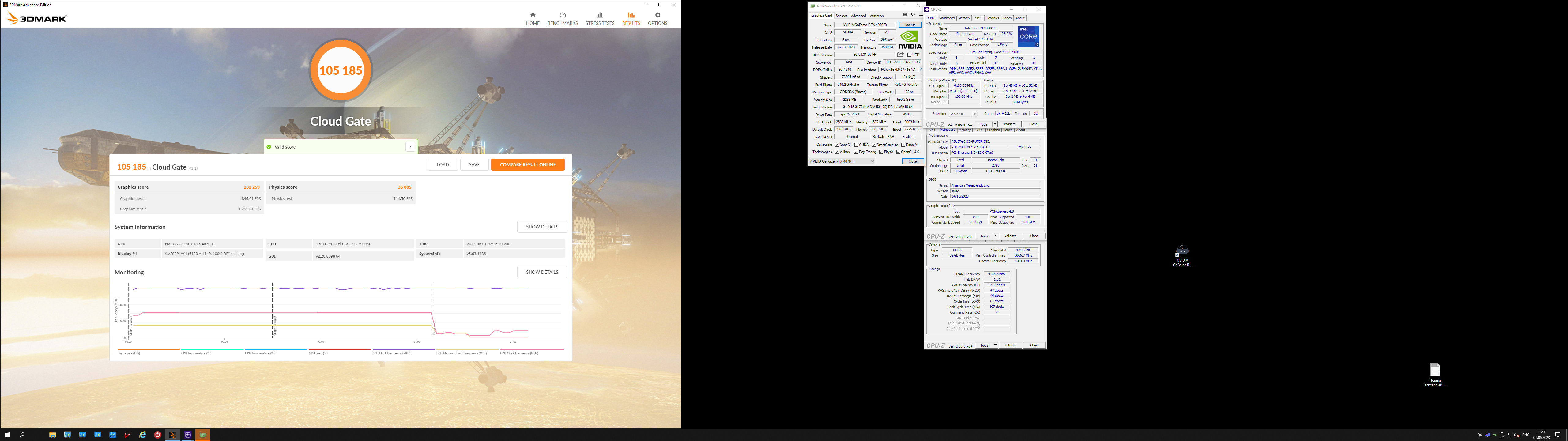The width and height of the screenshot is (1568, 441).
Task: Select the CPU Temperature legend color bar
Action: click(x=212, y=350)
